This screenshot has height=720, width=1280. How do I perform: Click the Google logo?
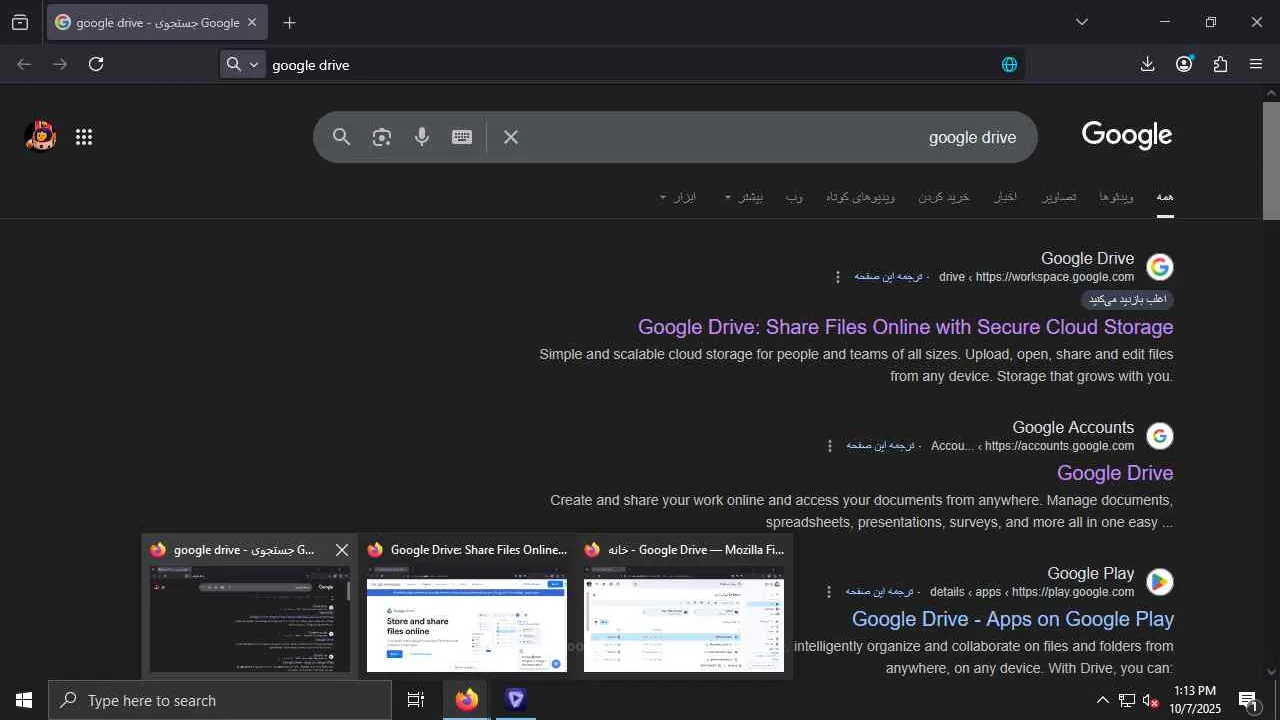[1127, 135]
